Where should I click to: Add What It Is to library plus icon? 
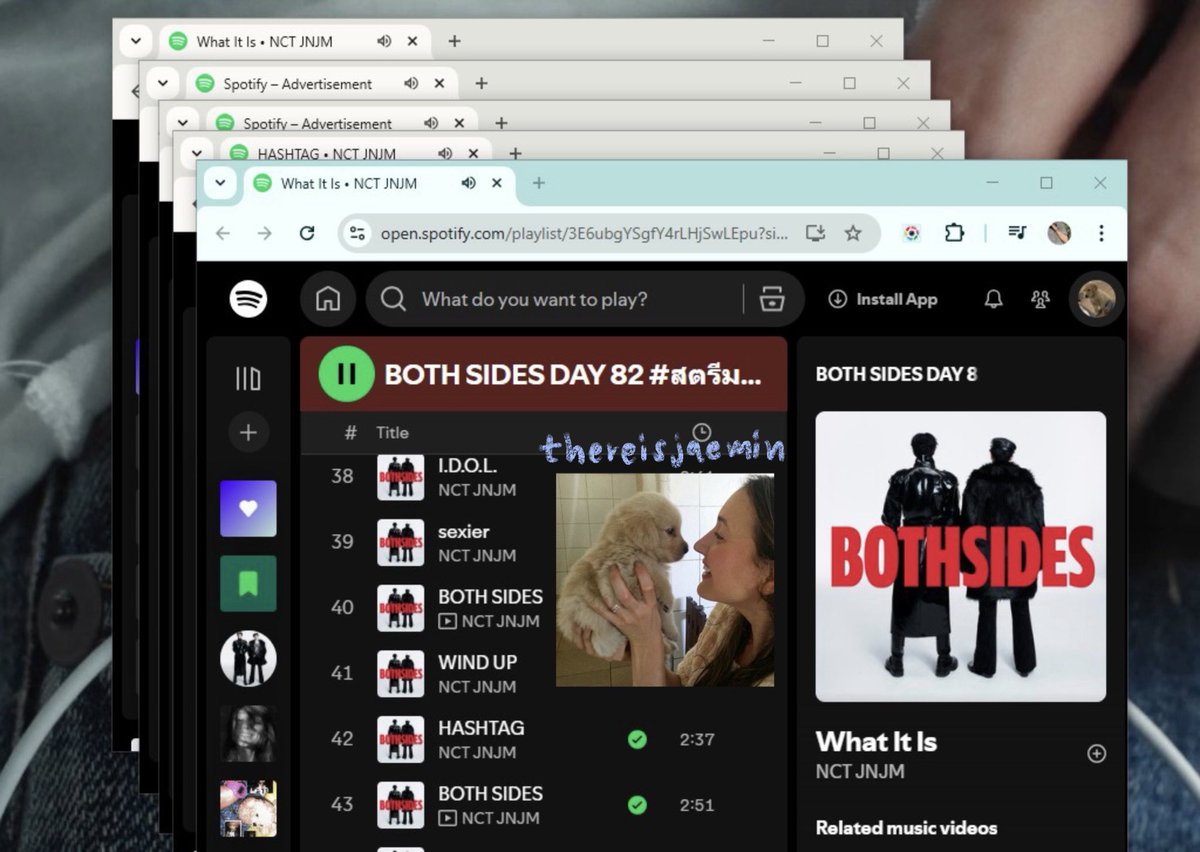(x=1097, y=754)
